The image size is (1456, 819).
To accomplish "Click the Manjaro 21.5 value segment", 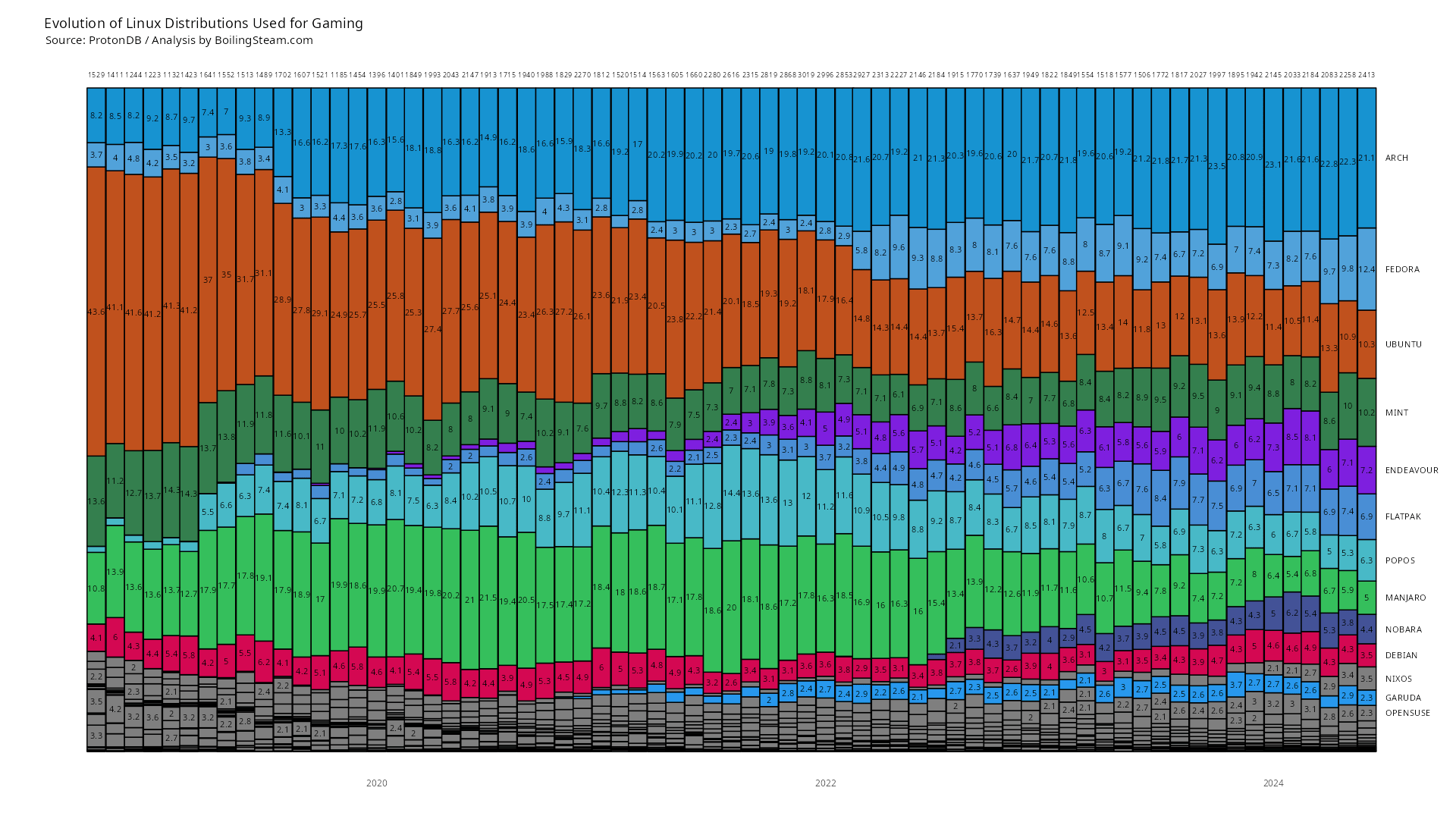I will coord(488,598).
